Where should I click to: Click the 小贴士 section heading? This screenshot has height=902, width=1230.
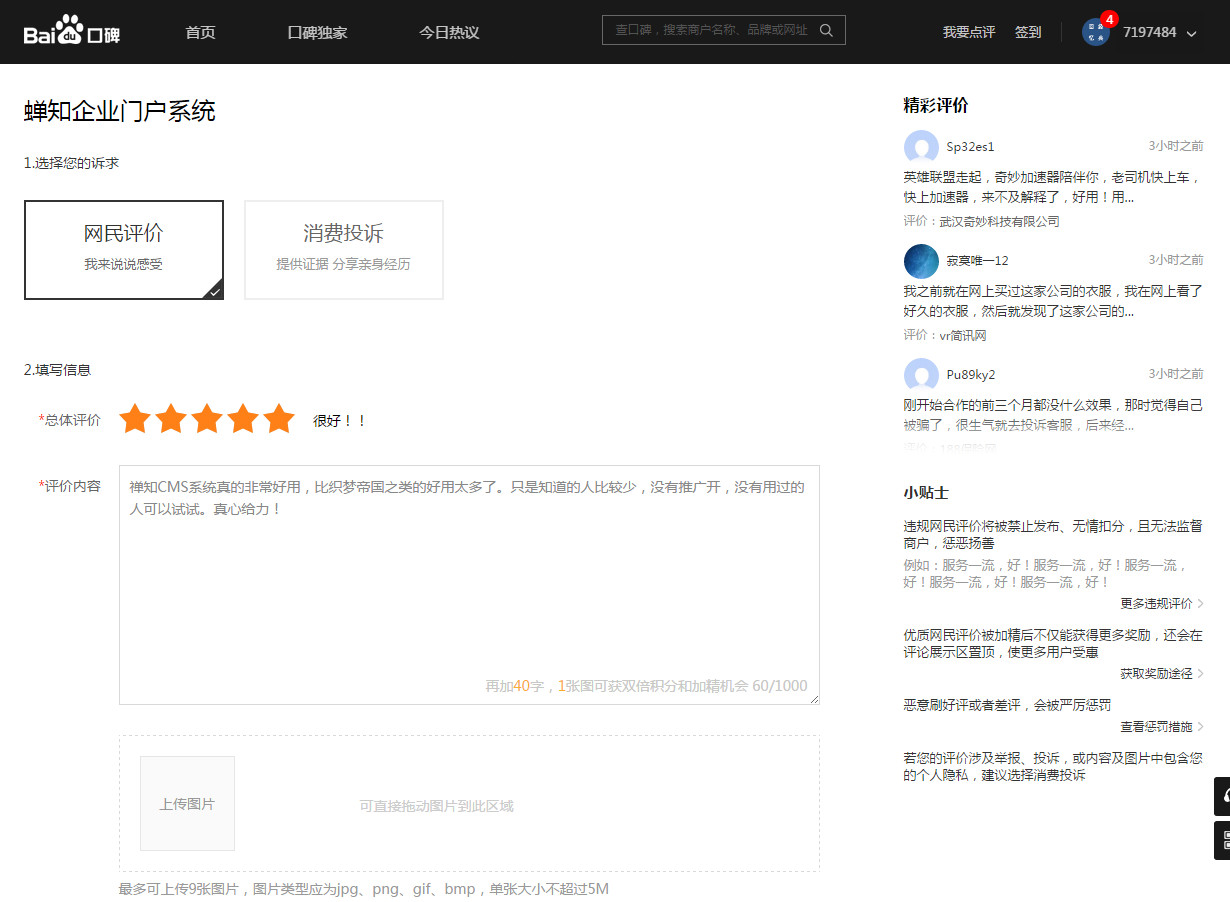[x=926, y=492]
